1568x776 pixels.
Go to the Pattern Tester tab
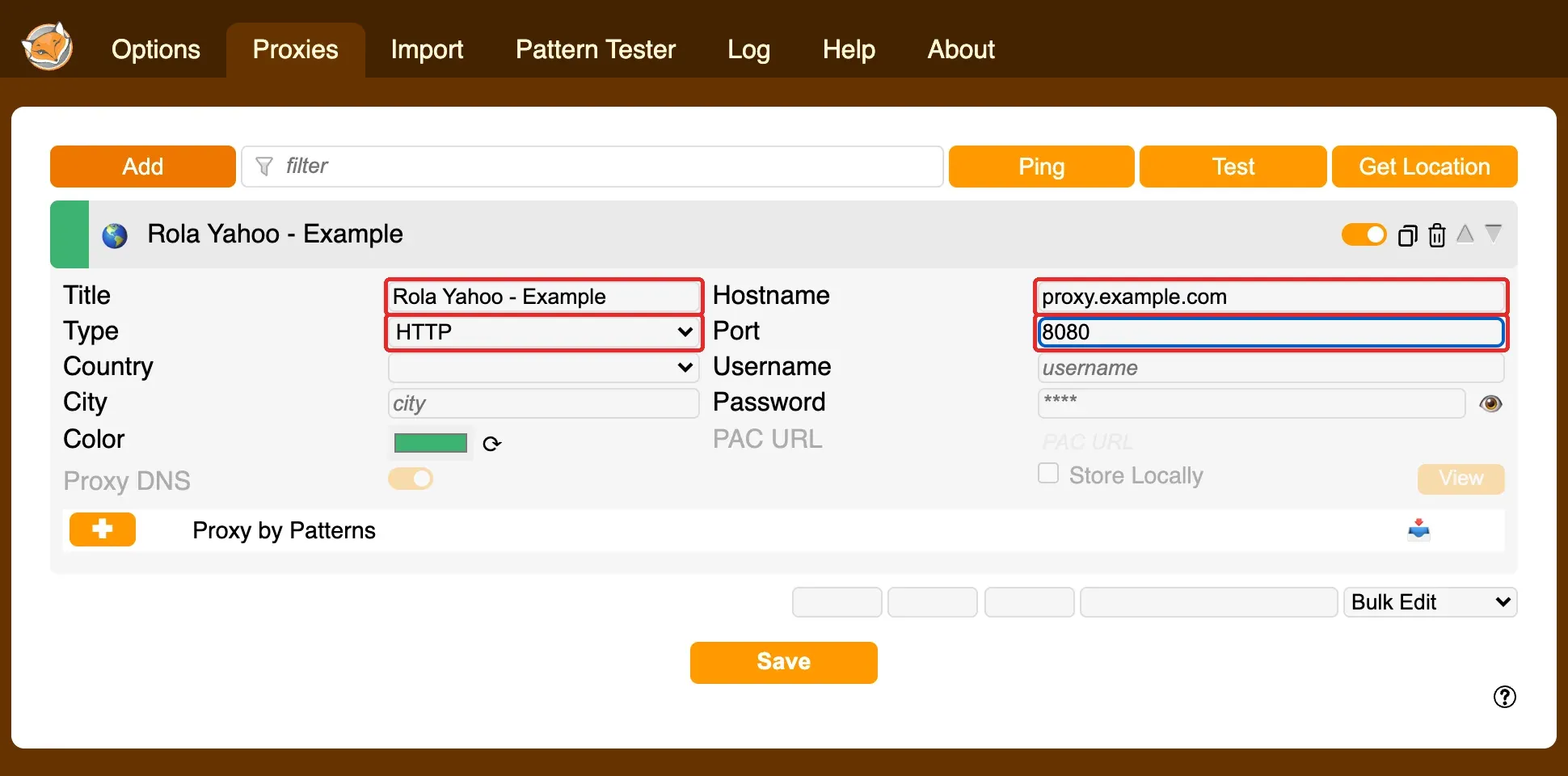point(596,49)
